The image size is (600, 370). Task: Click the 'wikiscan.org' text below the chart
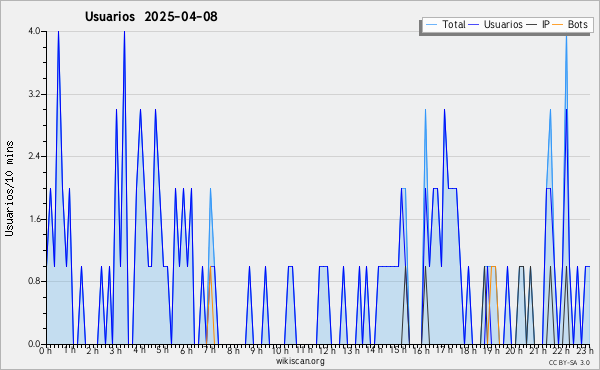tap(300, 361)
